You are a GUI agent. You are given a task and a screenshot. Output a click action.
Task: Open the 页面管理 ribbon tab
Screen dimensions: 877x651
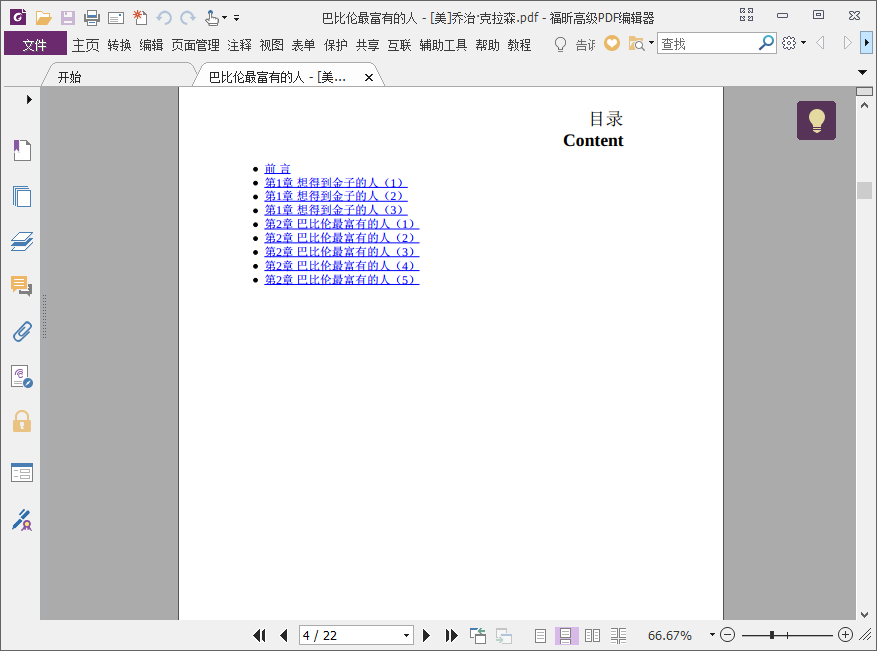(195, 45)
